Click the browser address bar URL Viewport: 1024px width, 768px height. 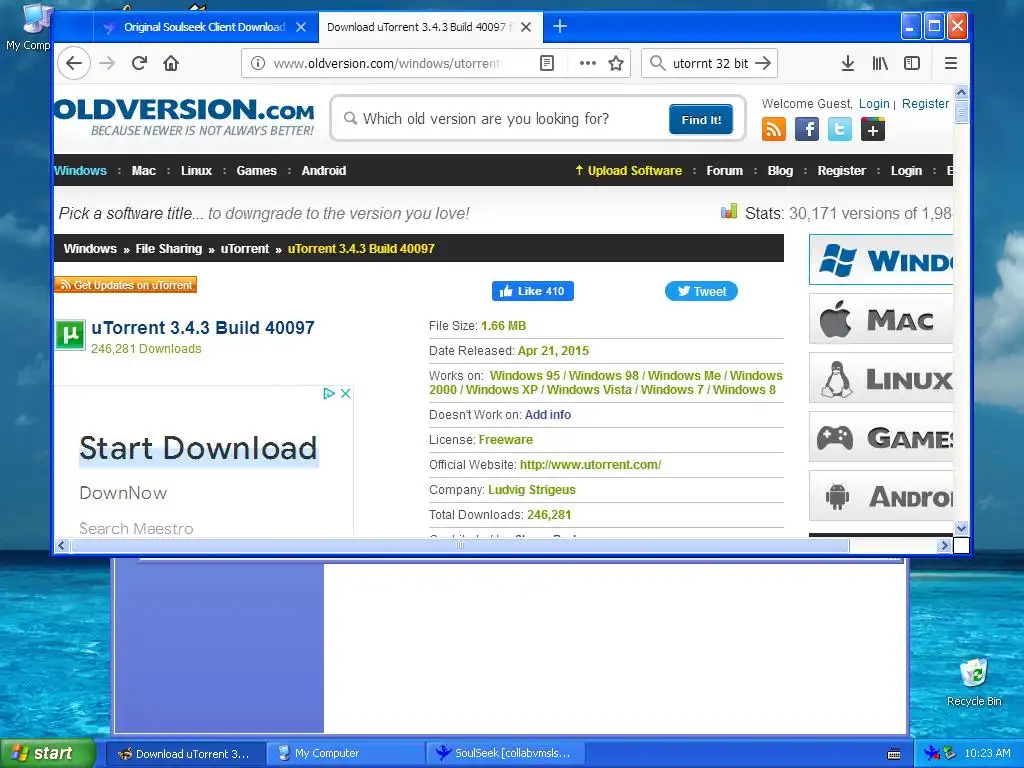387,63
